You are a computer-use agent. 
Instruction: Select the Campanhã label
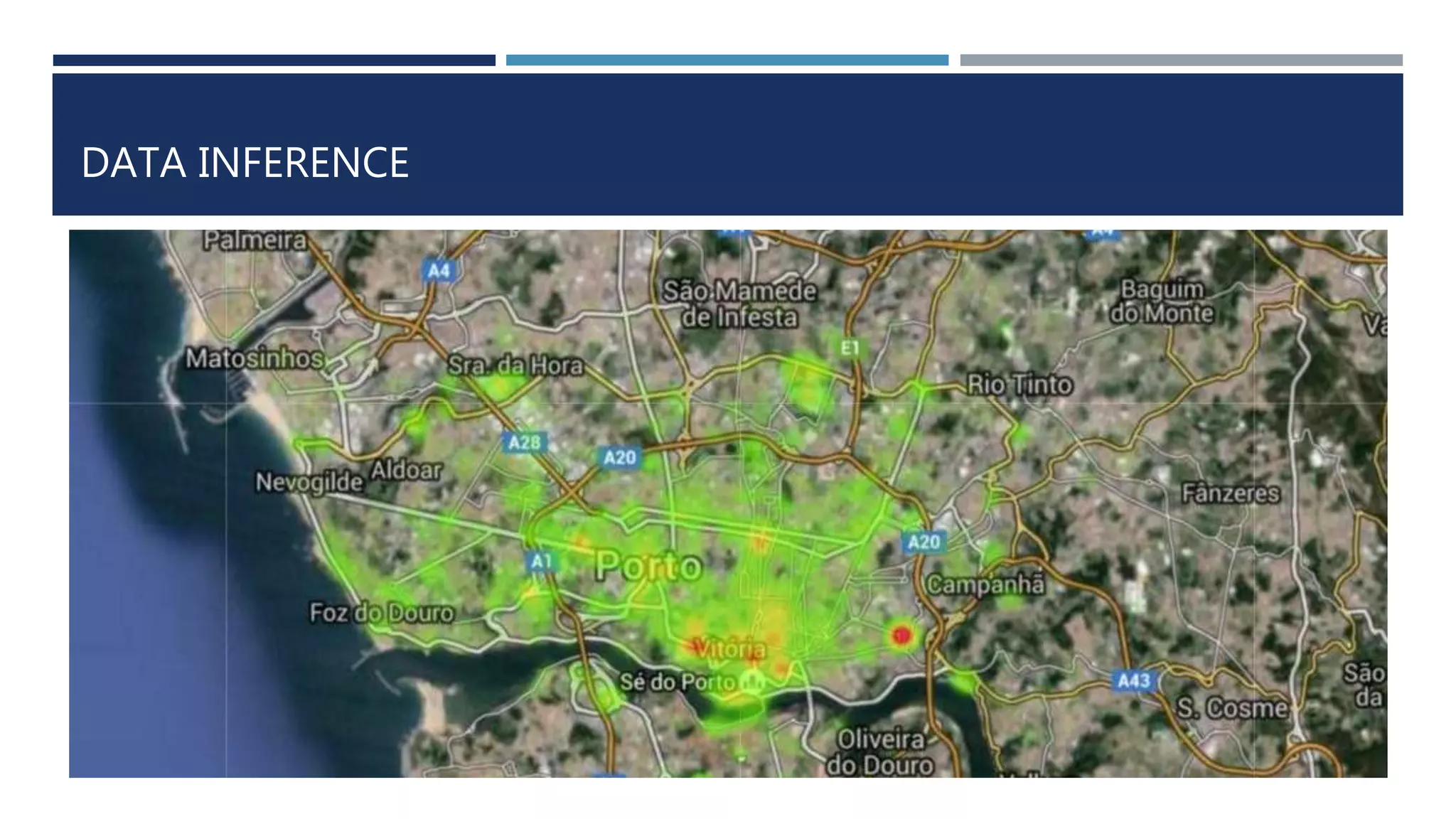click(986, 584)
